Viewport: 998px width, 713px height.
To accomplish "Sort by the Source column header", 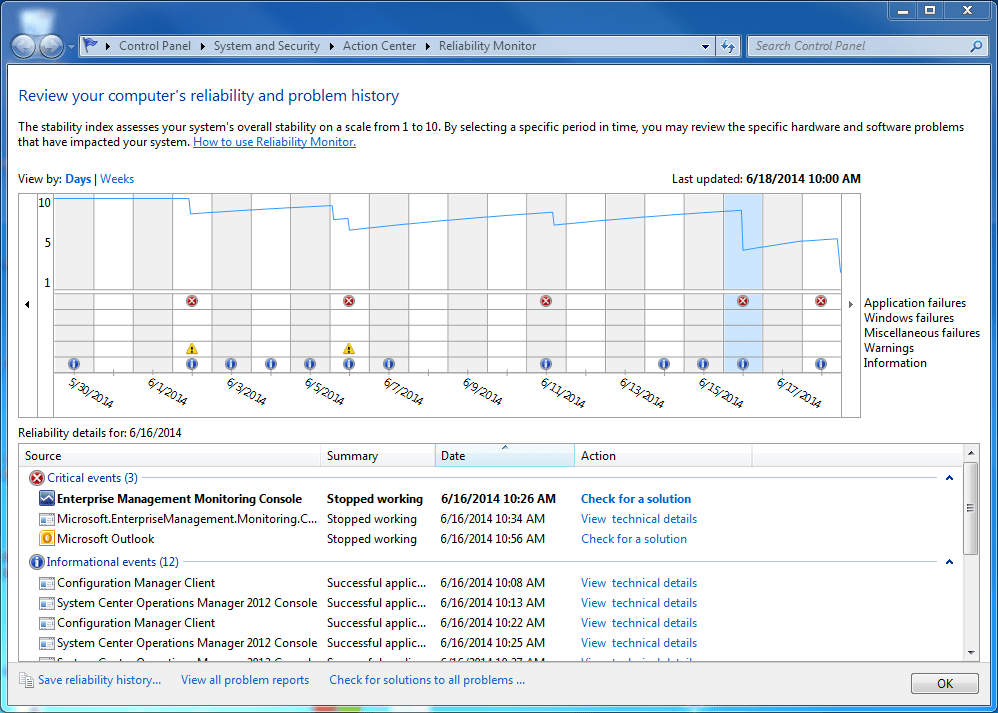I will pyautogui.click(x=170, y=456).
